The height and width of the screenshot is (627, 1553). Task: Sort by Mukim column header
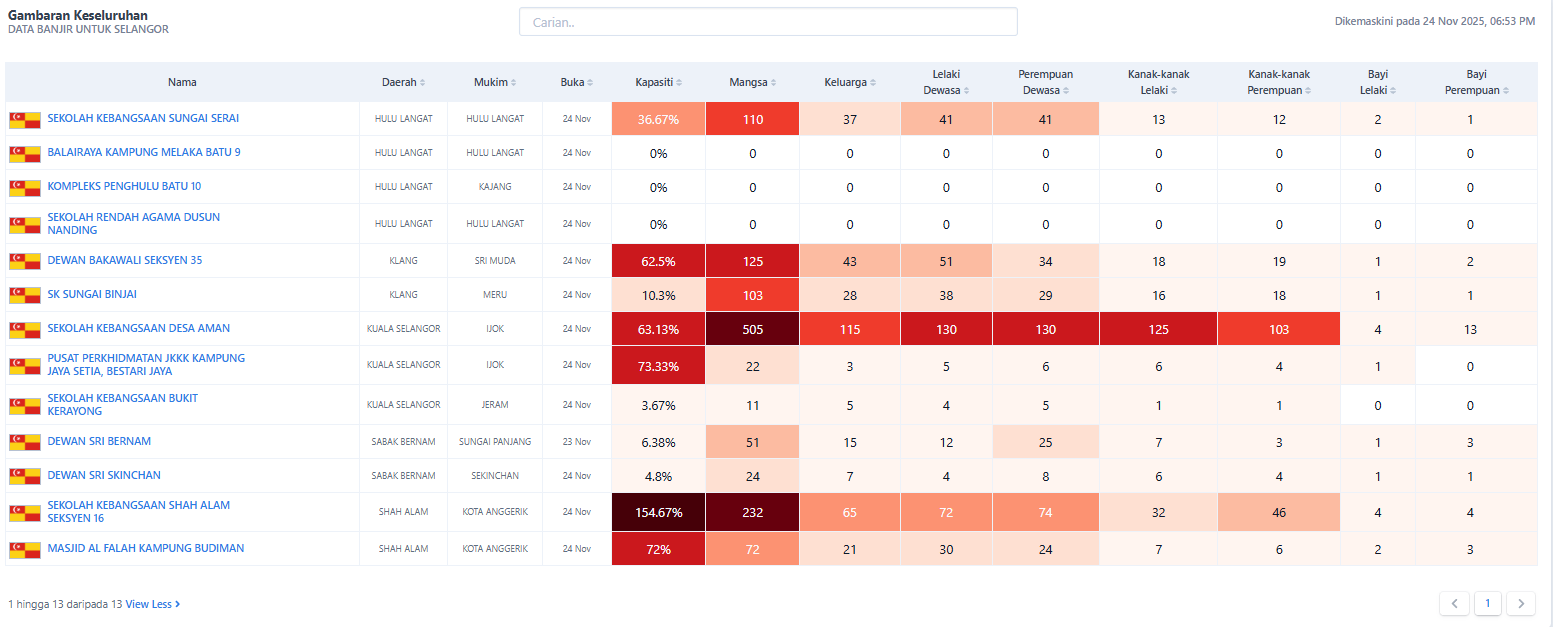click(x=495, y=82)
